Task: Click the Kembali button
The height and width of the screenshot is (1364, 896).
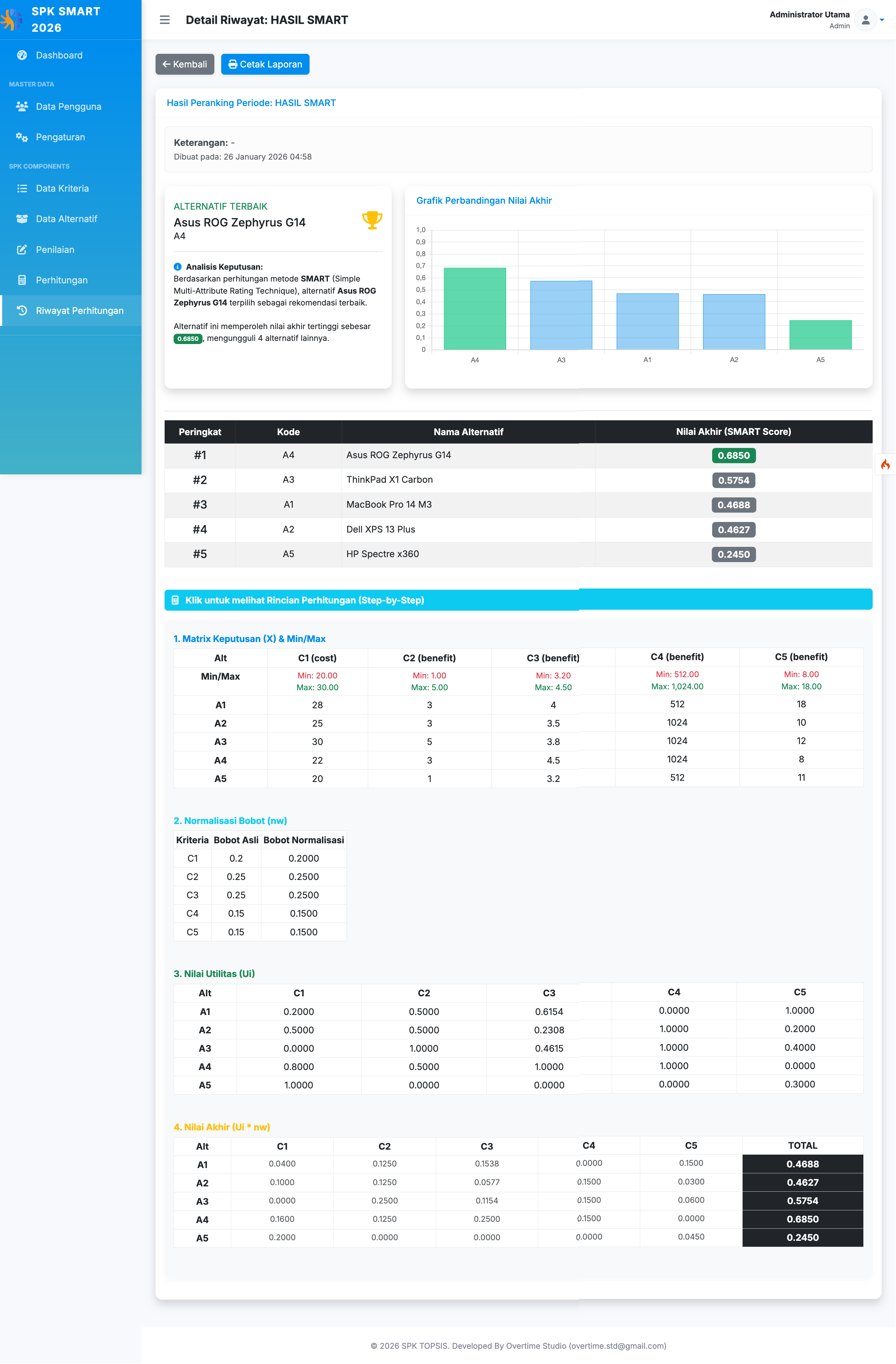Action: (x=184, y=64)
